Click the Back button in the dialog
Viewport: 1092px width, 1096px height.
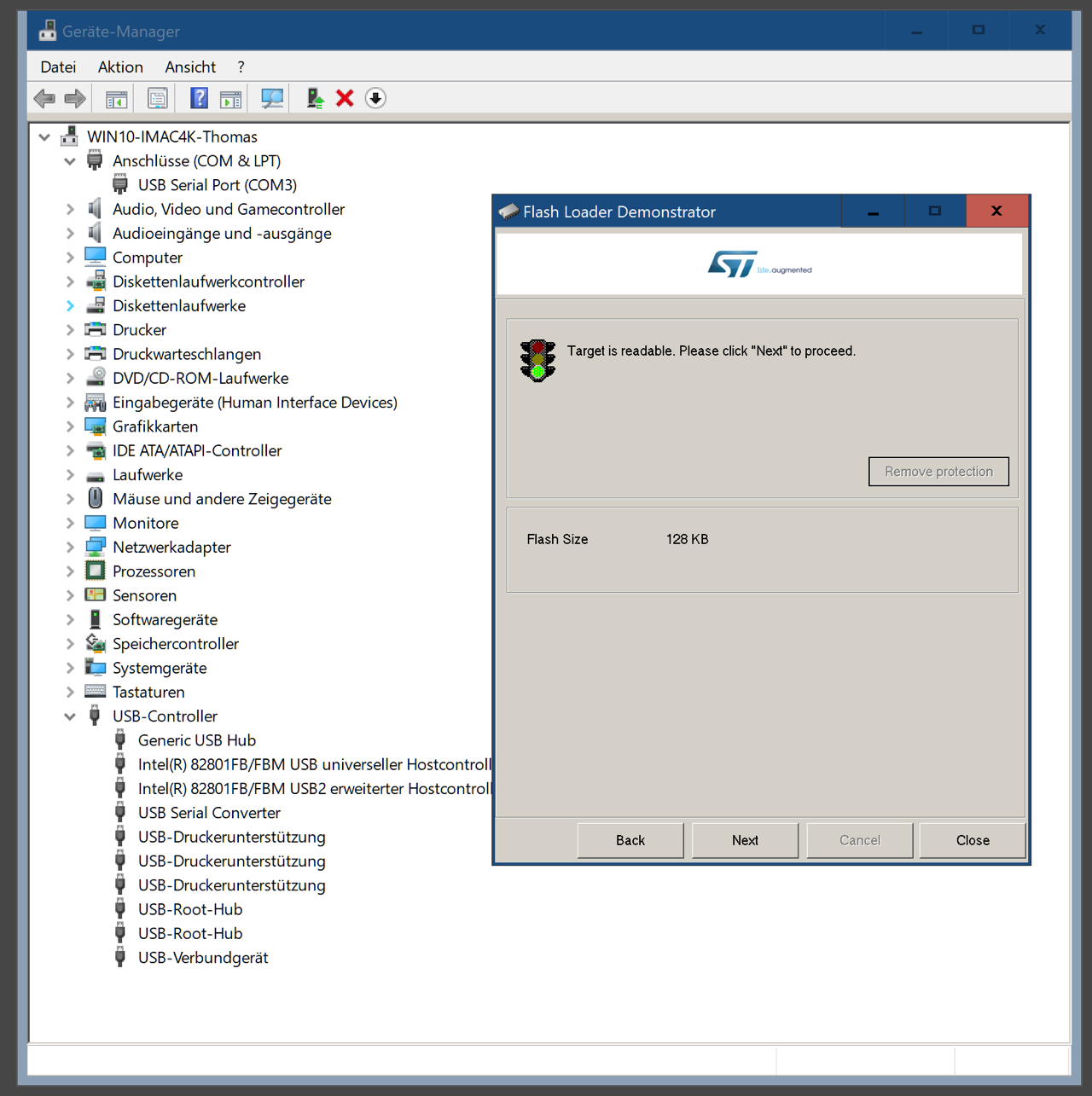pos(630,840)
